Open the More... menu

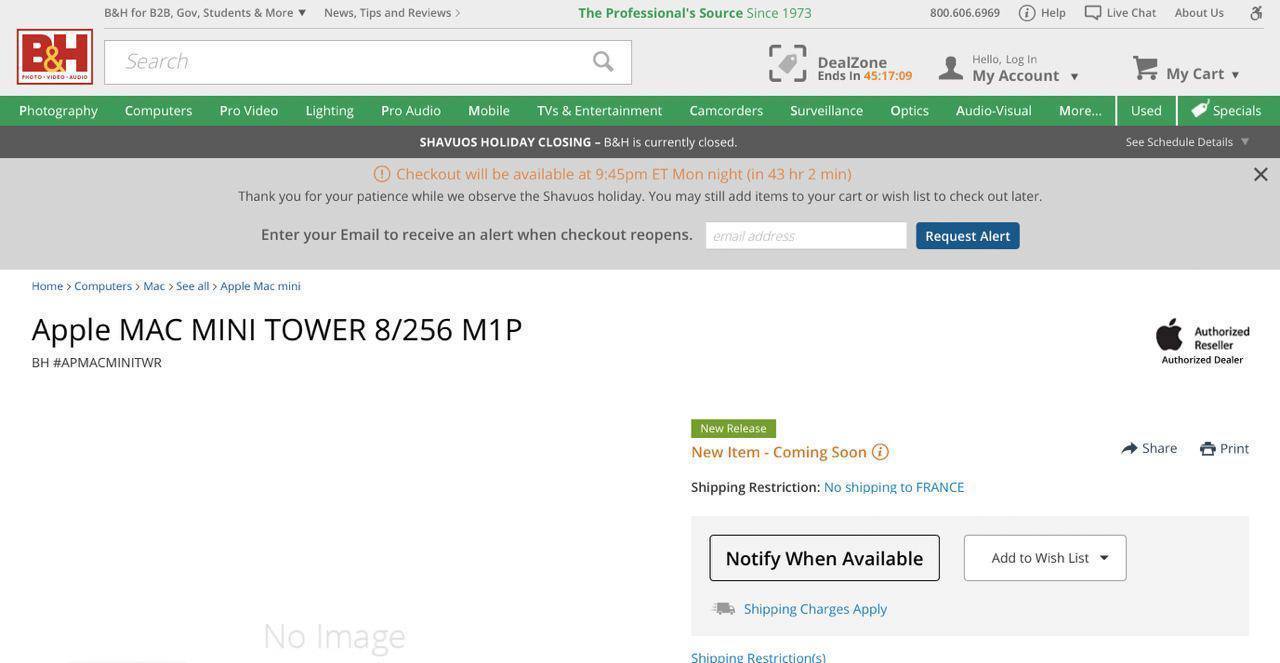(1081, 110)
